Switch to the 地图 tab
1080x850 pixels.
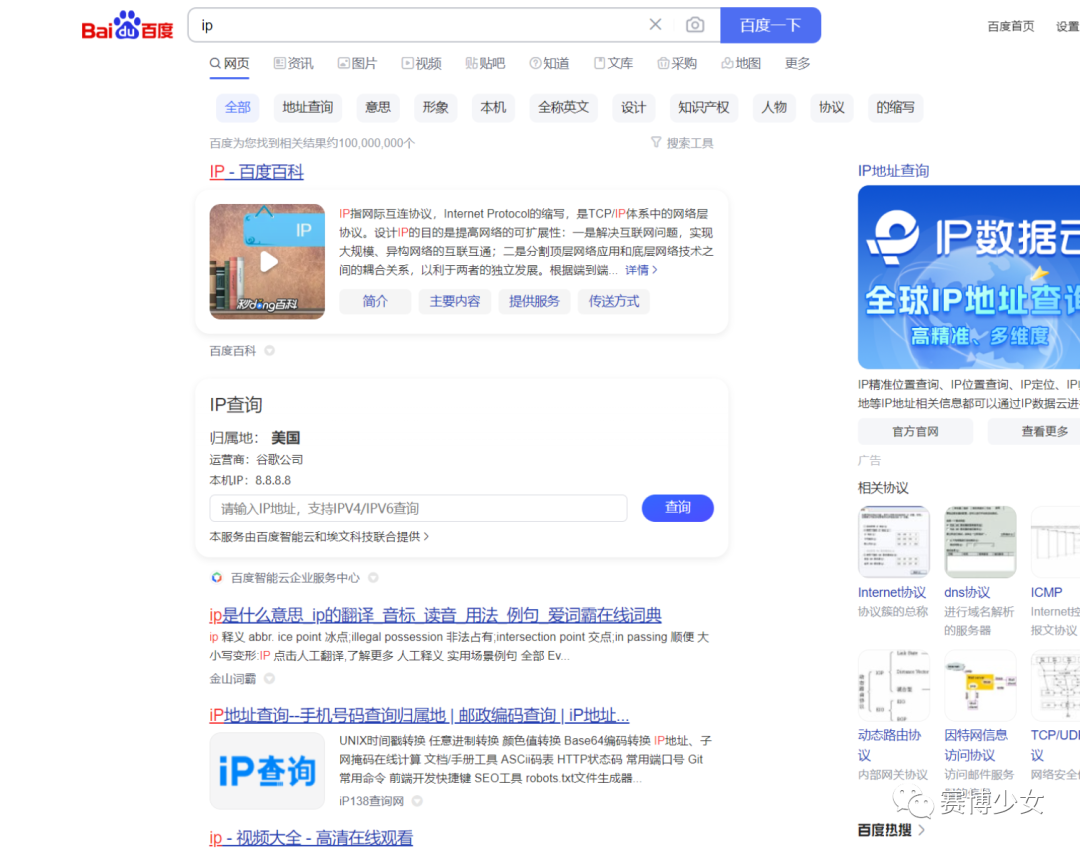tap(741, 63)
